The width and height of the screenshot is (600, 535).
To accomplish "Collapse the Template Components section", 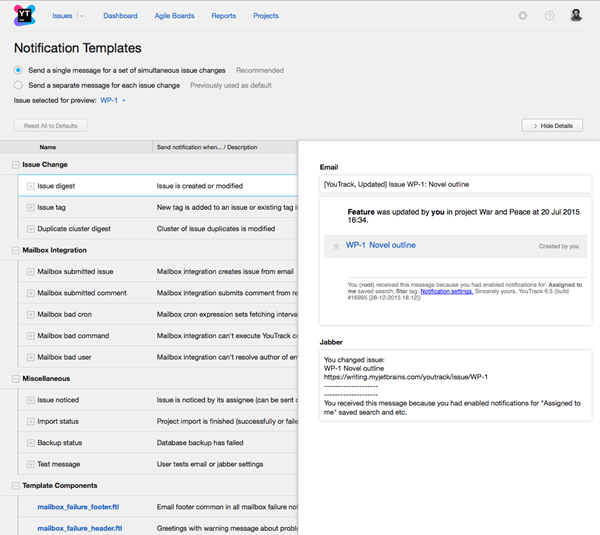I will pyautogui.click(x=15, y=486).
